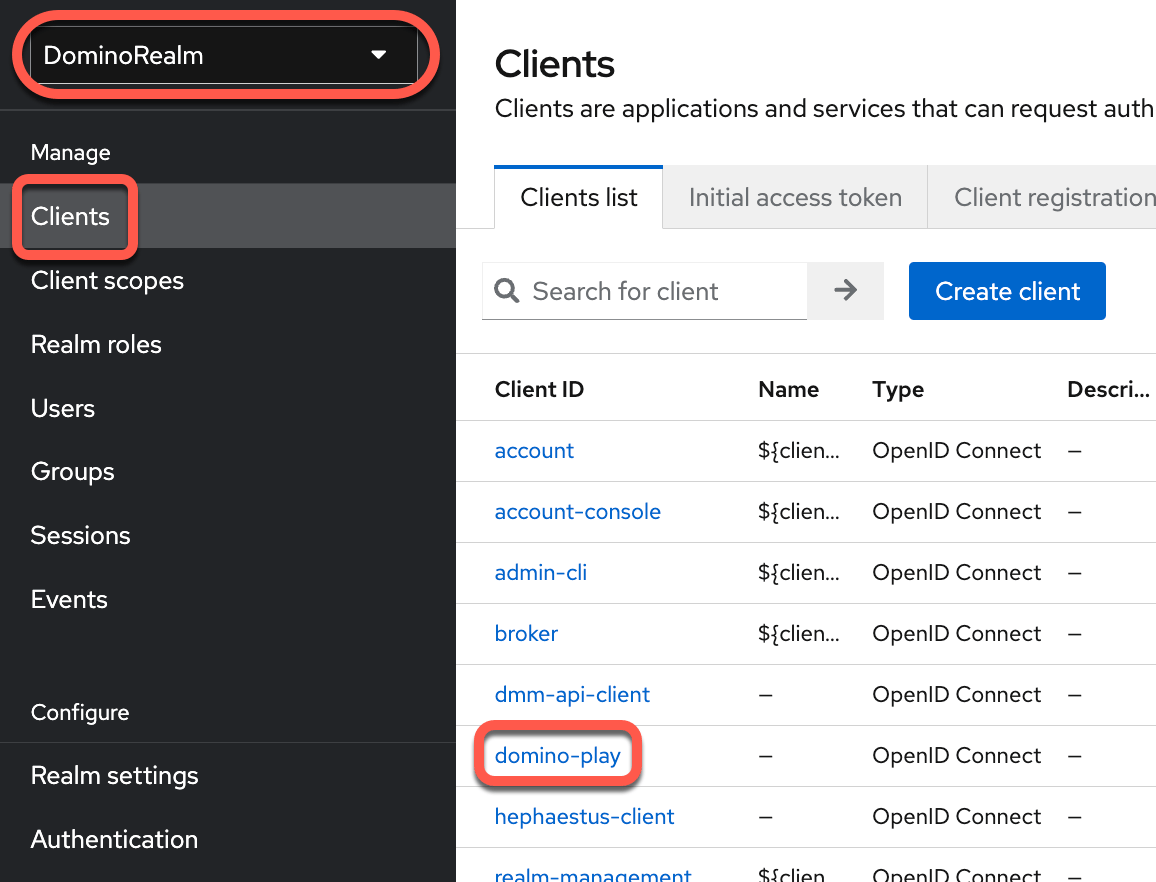The image size is (1156, 882).
Task: Select OpenID Connect type in account row
Action: pyautogui.click(x=956, y=451)
